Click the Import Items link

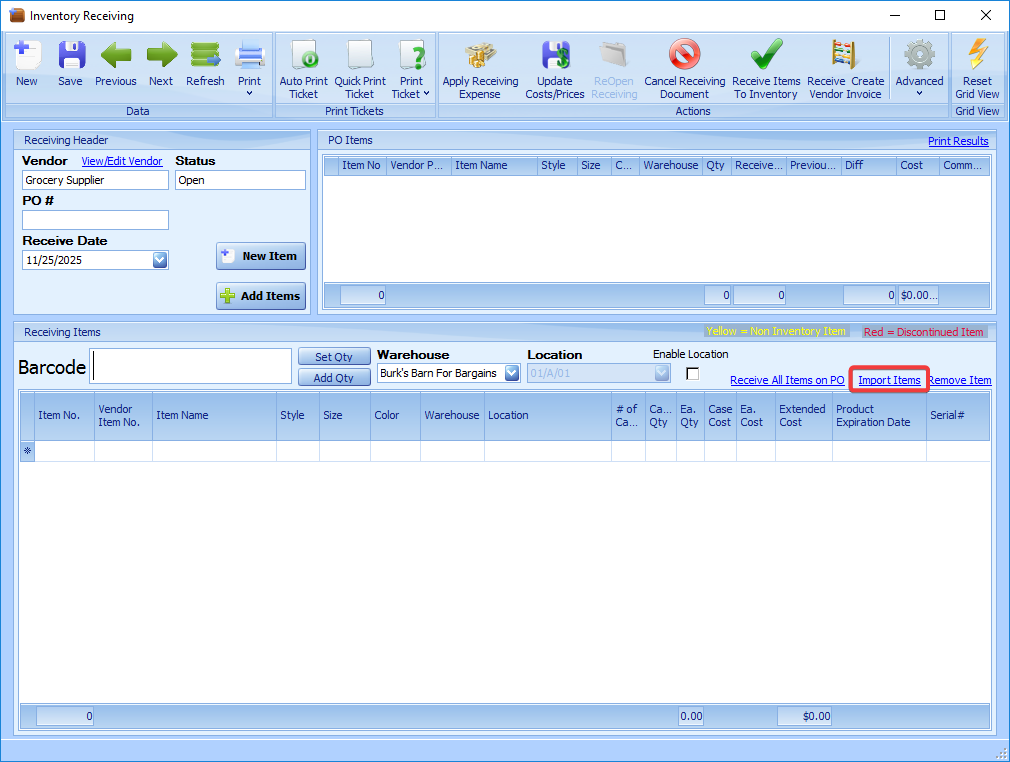pos(889,381)
